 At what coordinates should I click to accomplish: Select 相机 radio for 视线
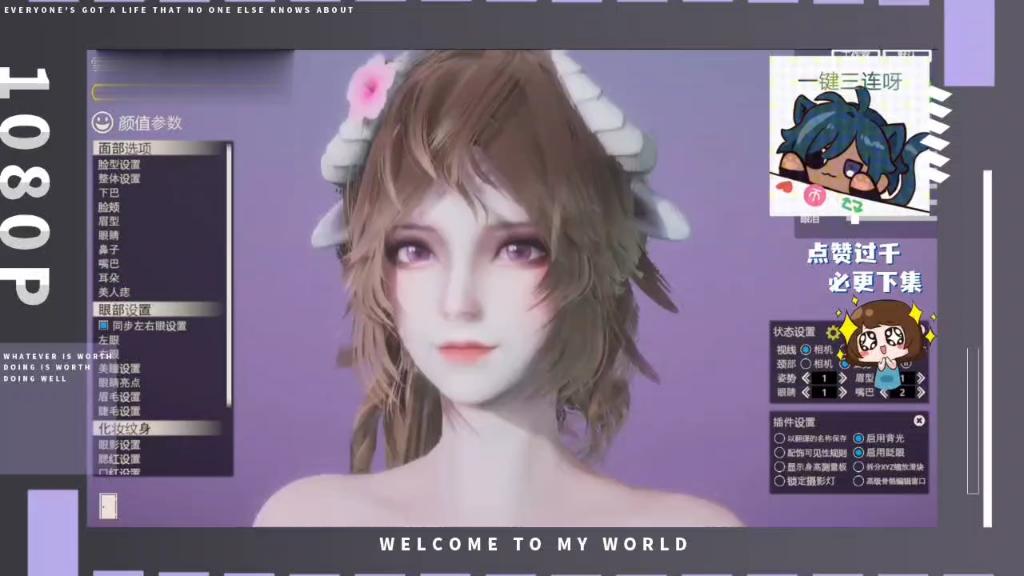click(x=806, y=349)
